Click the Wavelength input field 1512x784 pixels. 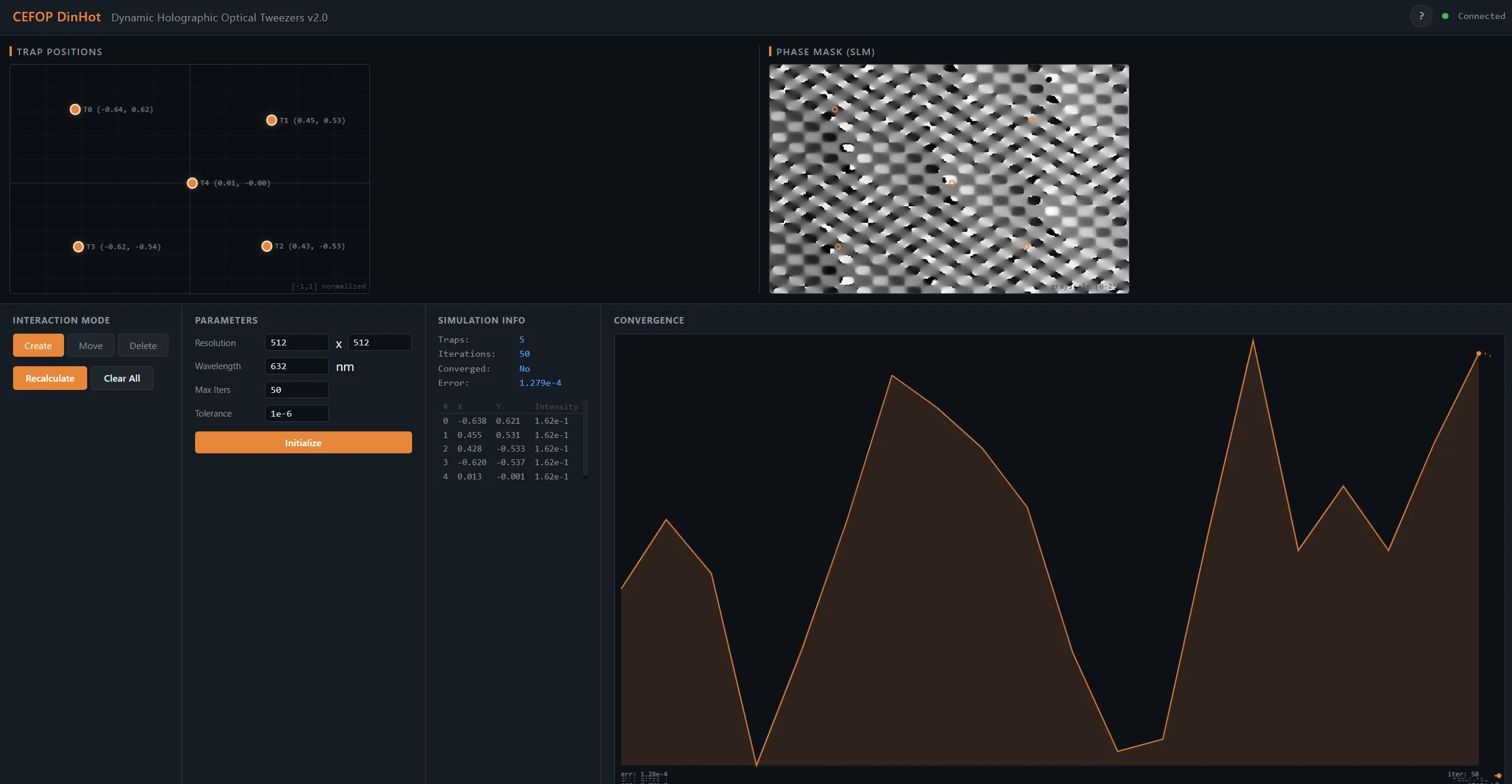click(x=296, y=366)
